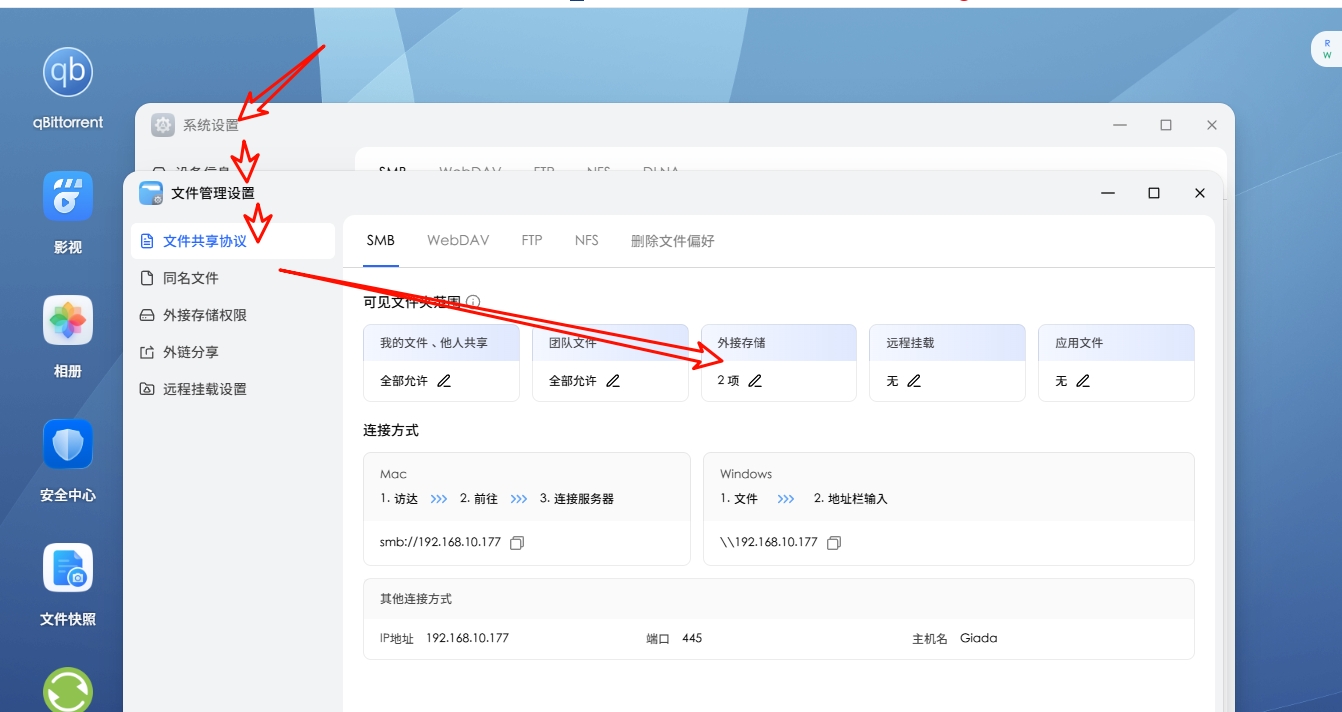Click the RW badge at top right

(1327, 49)
